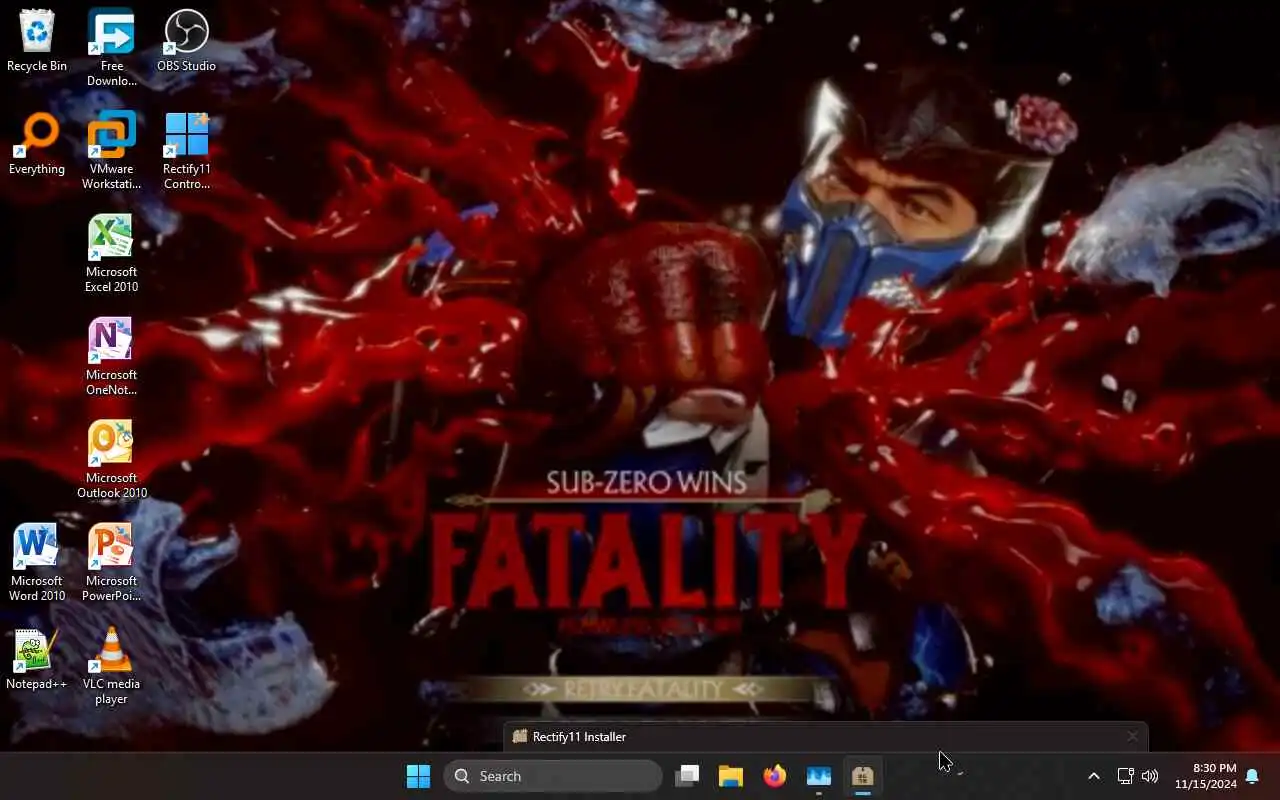
Task: Open the volume tray icon
Action: coord(1150,776)
